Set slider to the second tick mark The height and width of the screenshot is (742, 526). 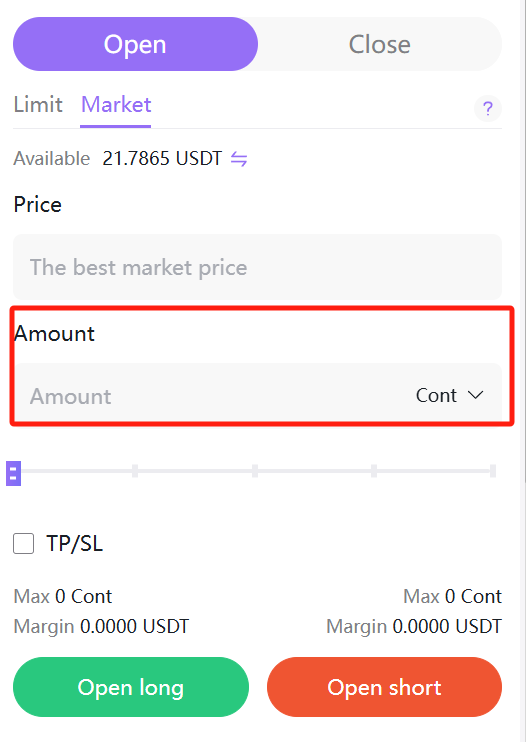click(135, 471)
